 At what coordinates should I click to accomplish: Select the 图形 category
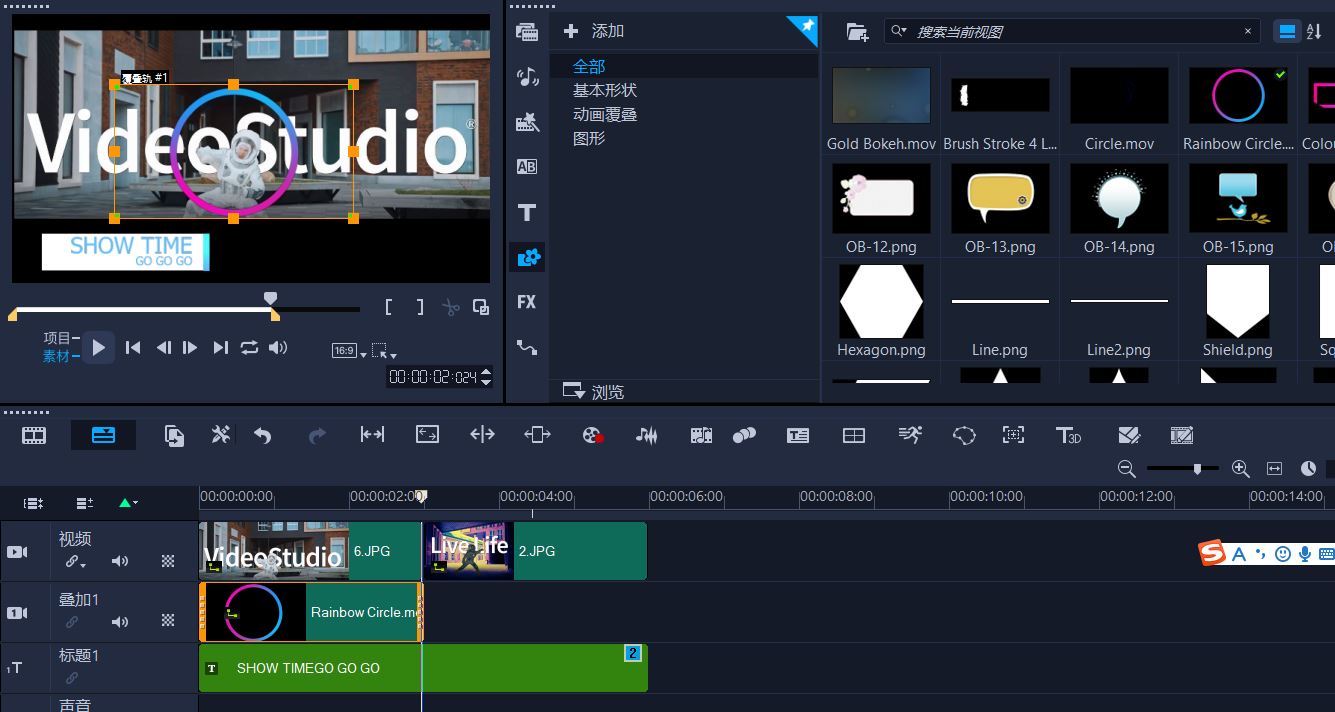589,138
